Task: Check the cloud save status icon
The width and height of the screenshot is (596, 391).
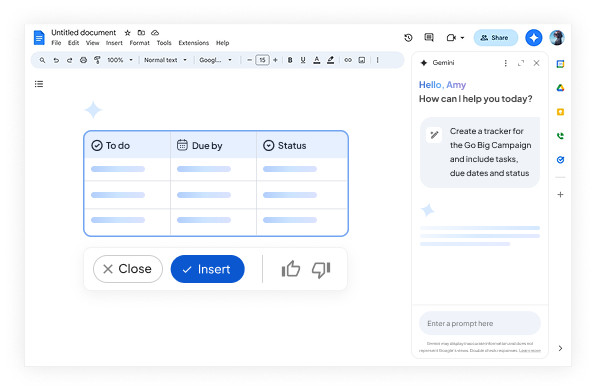Action: (x=155, y=33)
